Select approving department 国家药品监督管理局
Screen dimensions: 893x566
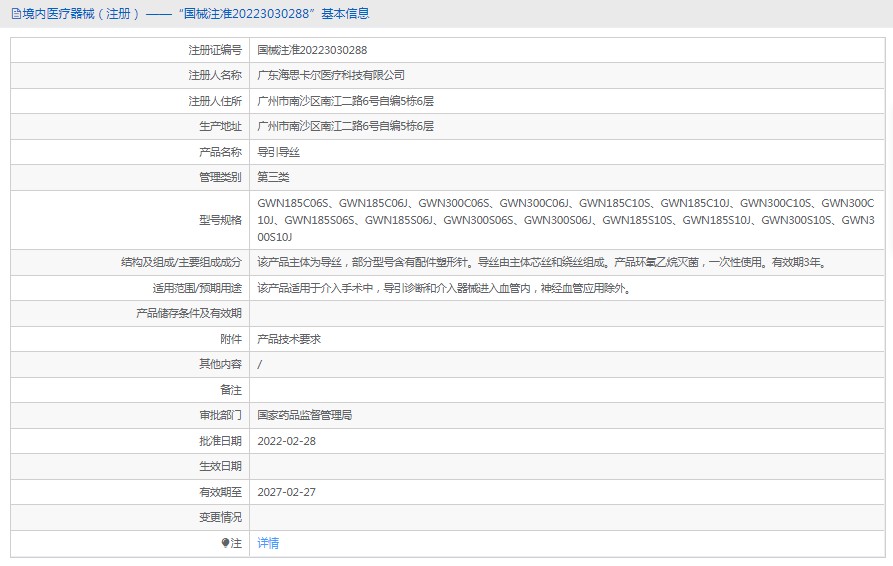coord(304,415)
